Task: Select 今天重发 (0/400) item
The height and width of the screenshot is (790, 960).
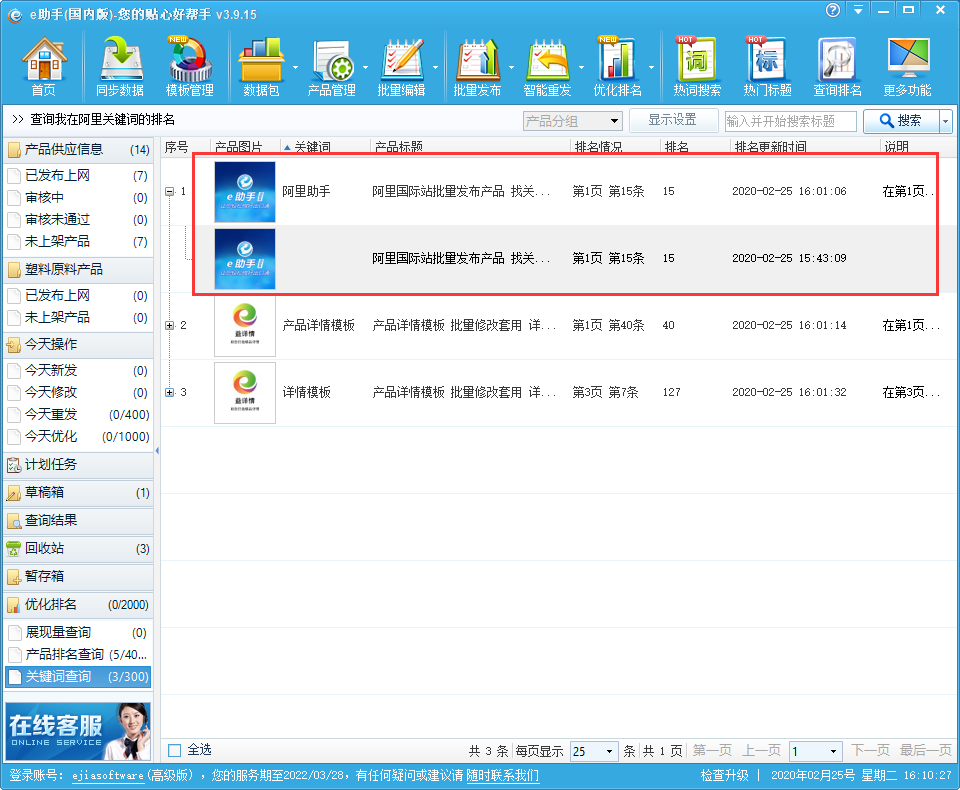Action: [x=78, y=415]
